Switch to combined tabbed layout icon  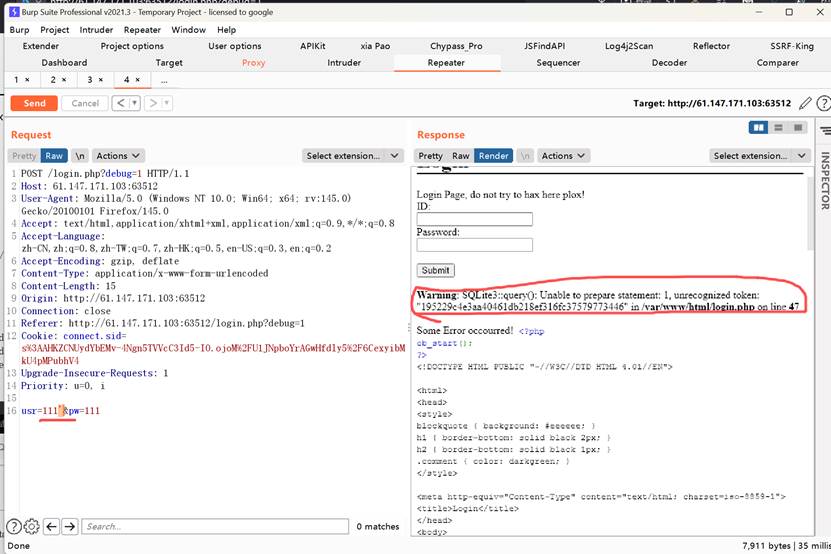pyautogui.click(x=798, y=127)
